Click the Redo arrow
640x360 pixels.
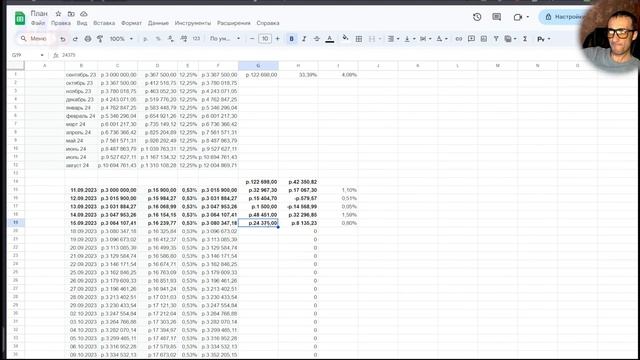click(75, 39)
